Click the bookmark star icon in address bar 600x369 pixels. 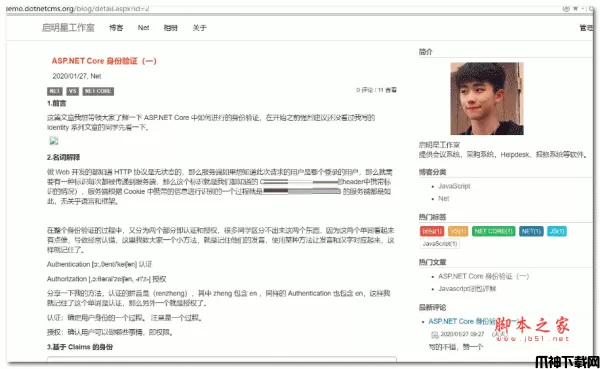pyautogui.click(x=575, y=8)
